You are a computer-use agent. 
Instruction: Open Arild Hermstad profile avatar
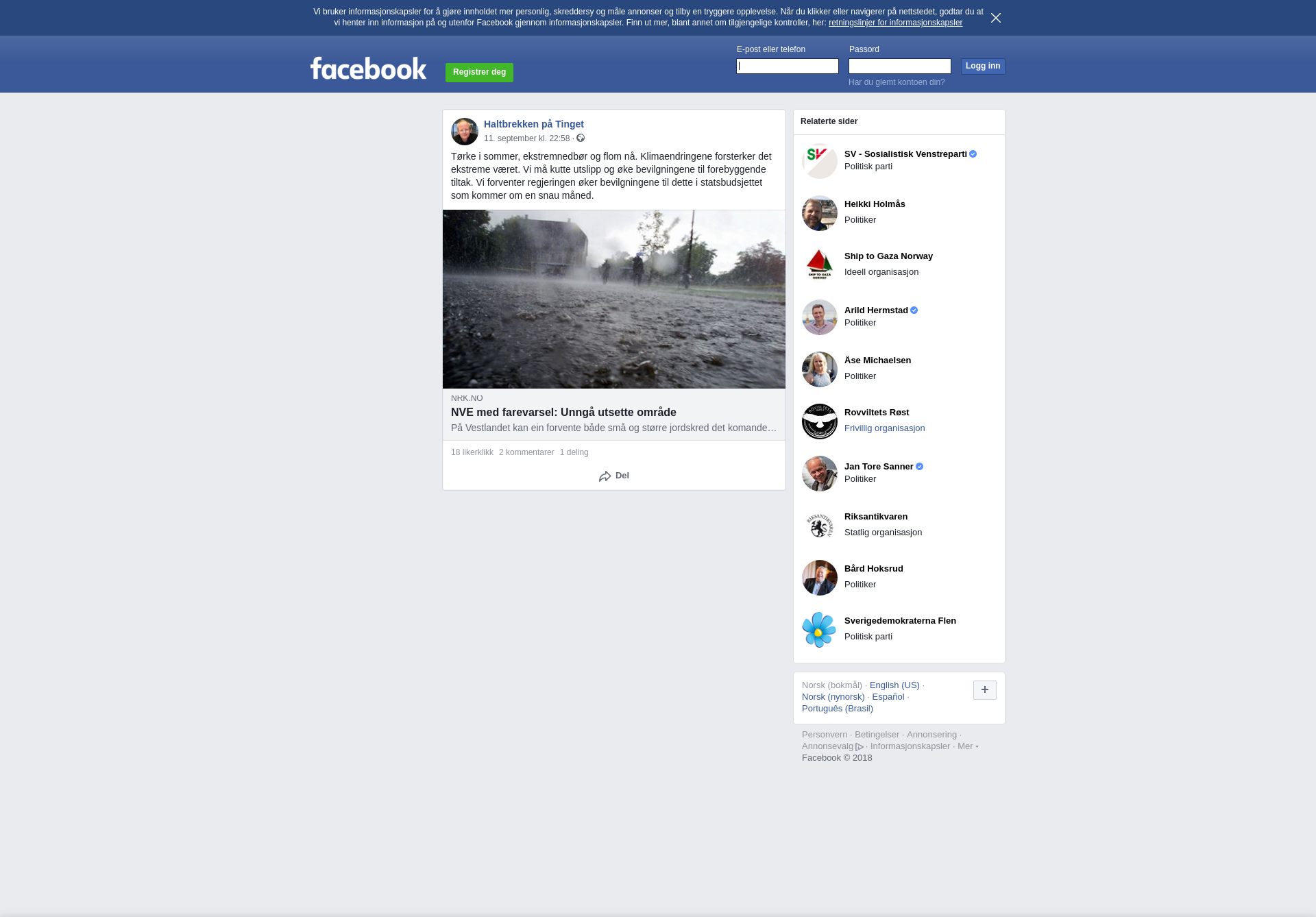click(820, 317)
